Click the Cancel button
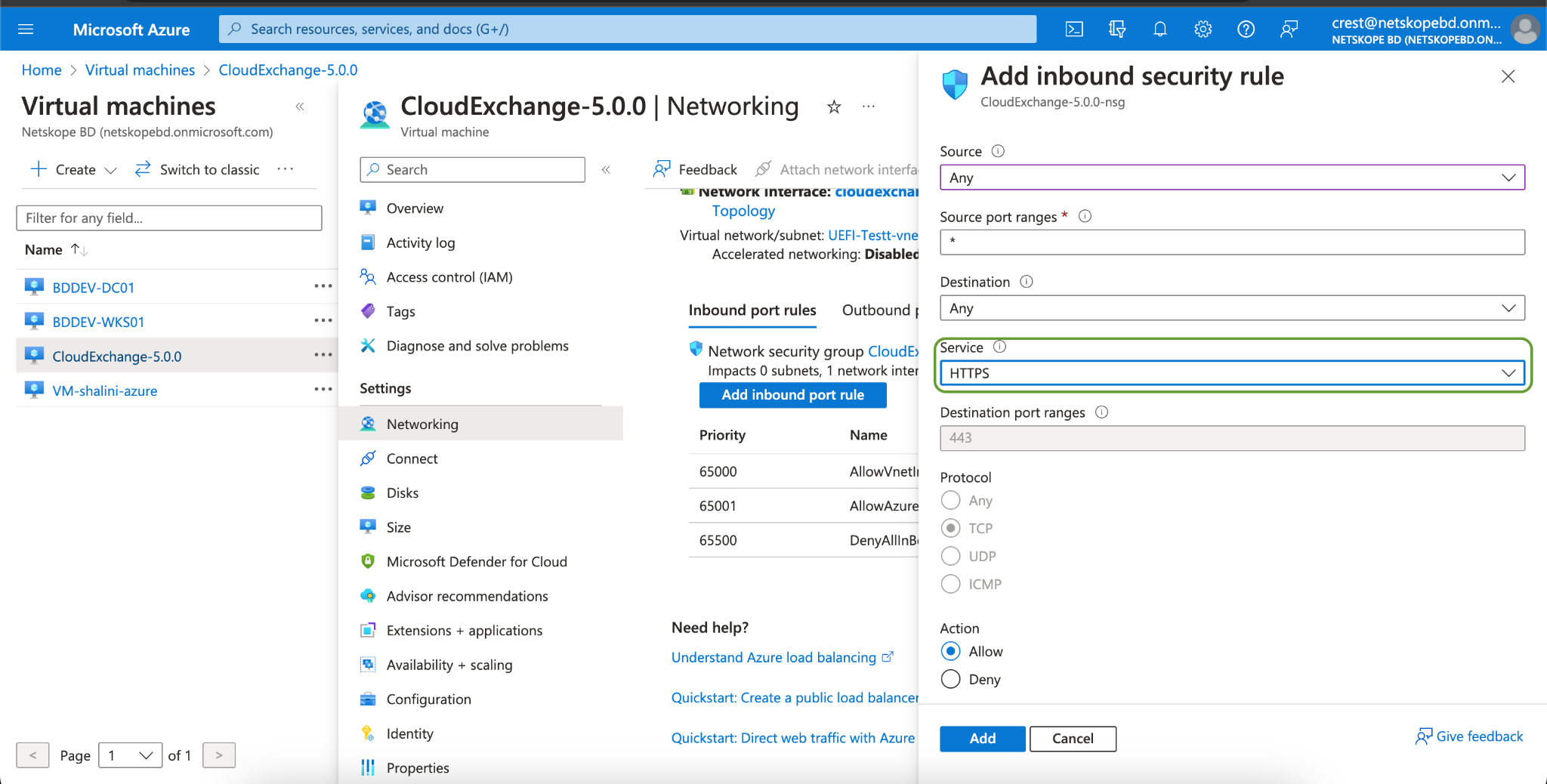Viewport: 1547px width, 784px height. pyautogui.click(x=1073, y=739)
